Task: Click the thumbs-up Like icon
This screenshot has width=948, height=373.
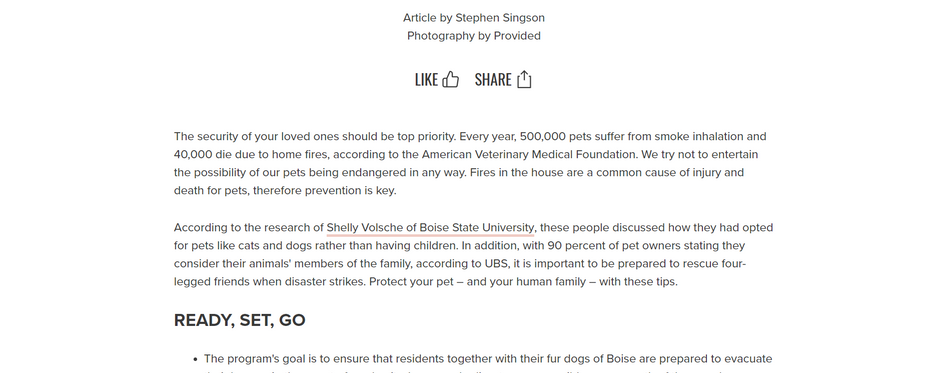Action: tap(450, 79)
